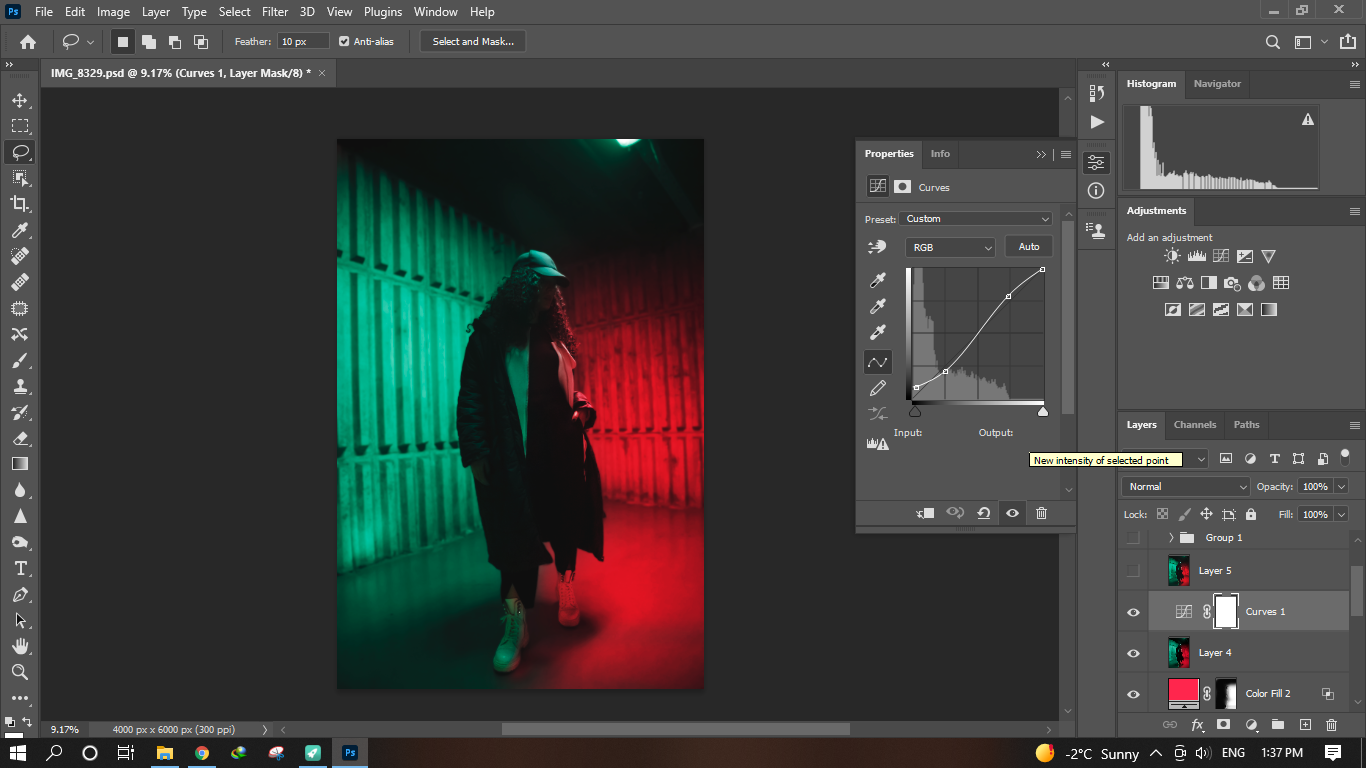Image resolution: width=1366 pixels, height=768 pixels.
Task: Select the Rectangular Marquee tool
Action: click(x=19, y=126)
